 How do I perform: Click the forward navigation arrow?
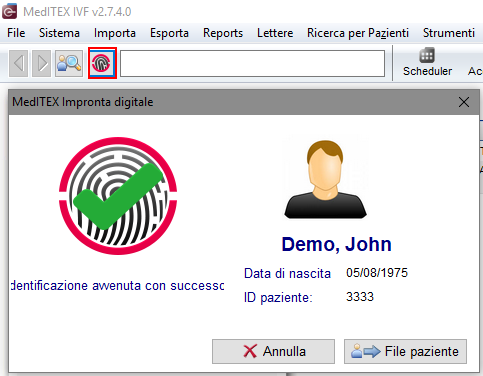[x=42, y=63]
